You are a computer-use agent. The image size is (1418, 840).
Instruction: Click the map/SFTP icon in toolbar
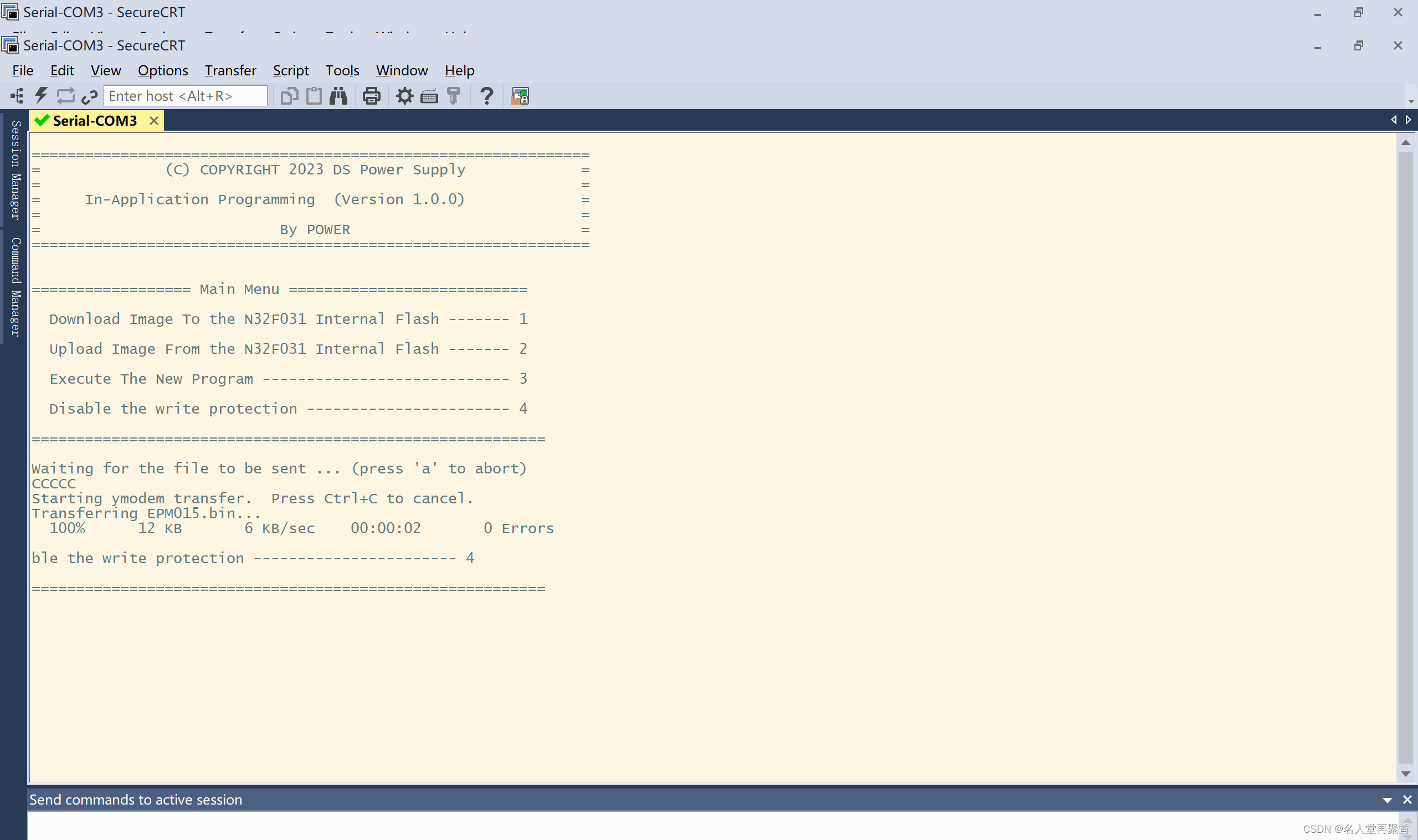tap(520, 95)
